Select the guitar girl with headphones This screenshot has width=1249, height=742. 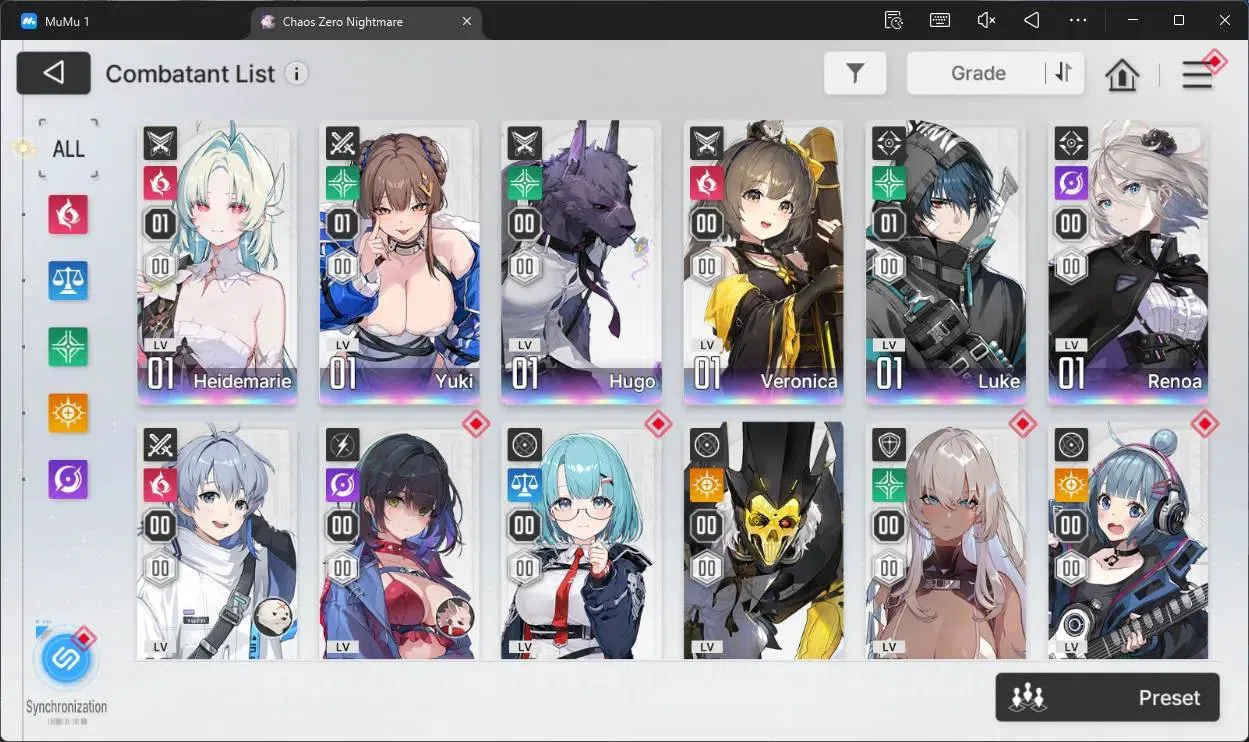point(1127,540)
